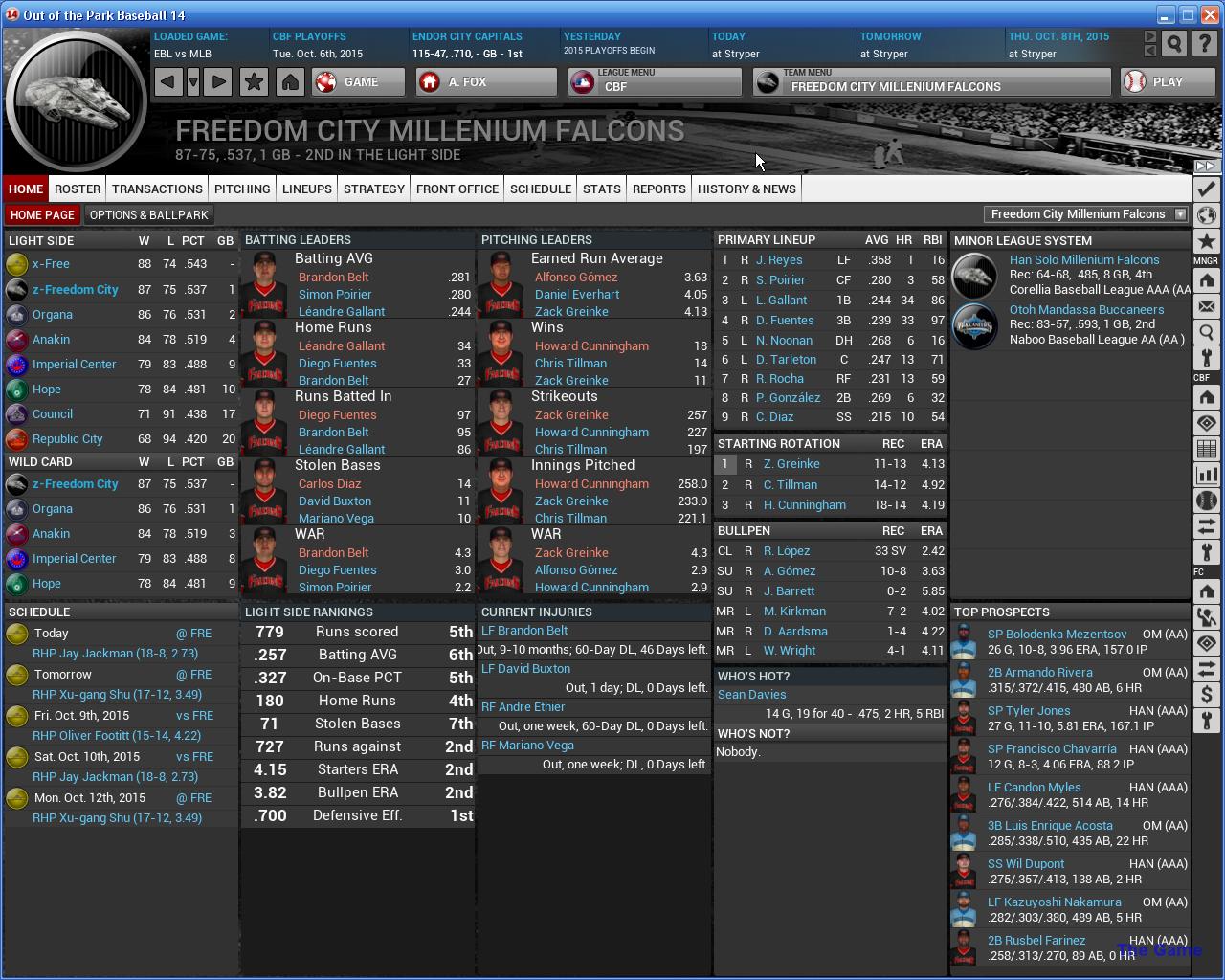Open the transactions arrows icon under CBF

click(x=1206, y=526)
